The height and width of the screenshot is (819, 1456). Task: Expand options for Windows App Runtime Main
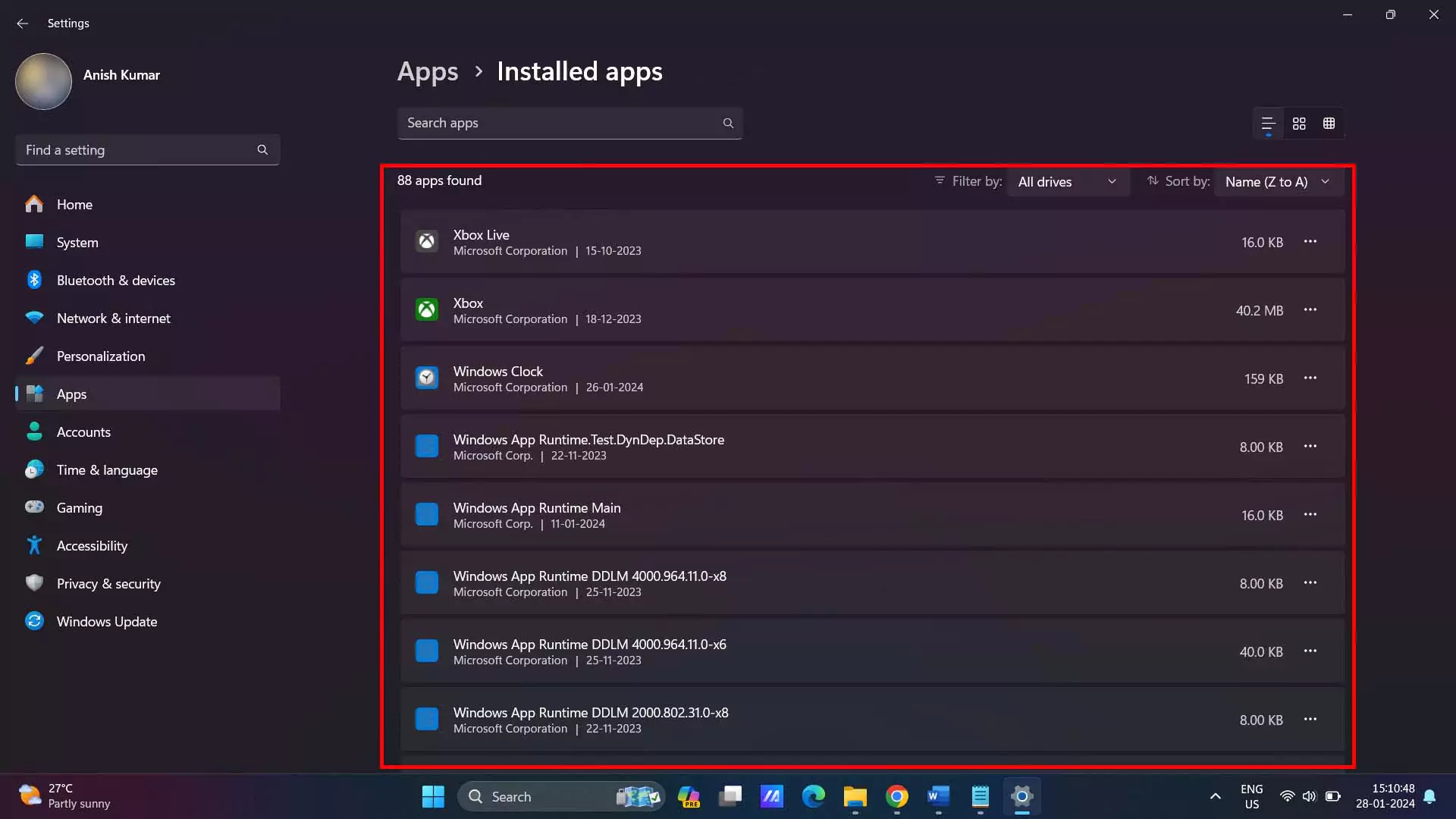[1311, 515]
